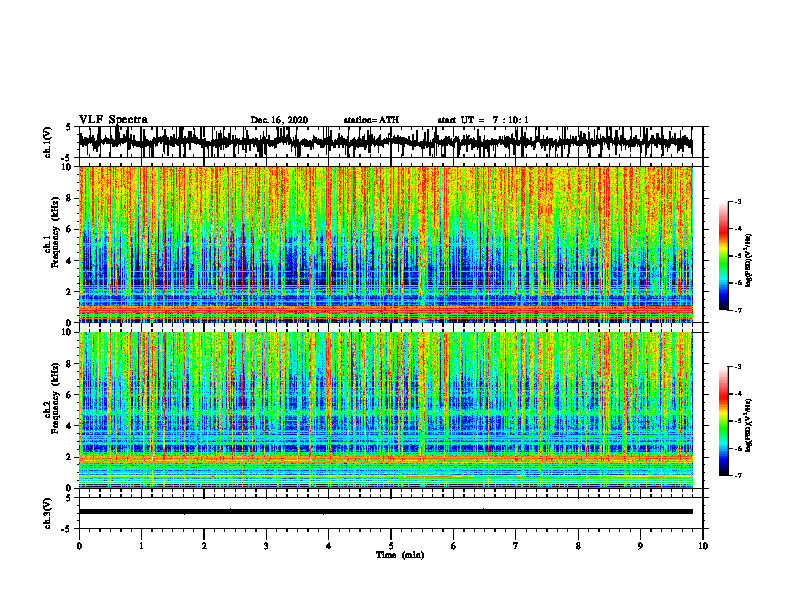Viewport: 792px width, 612px height.
Task: Click the ch.2 Frequency (kHz) axis label
Action: click(52, 398)
